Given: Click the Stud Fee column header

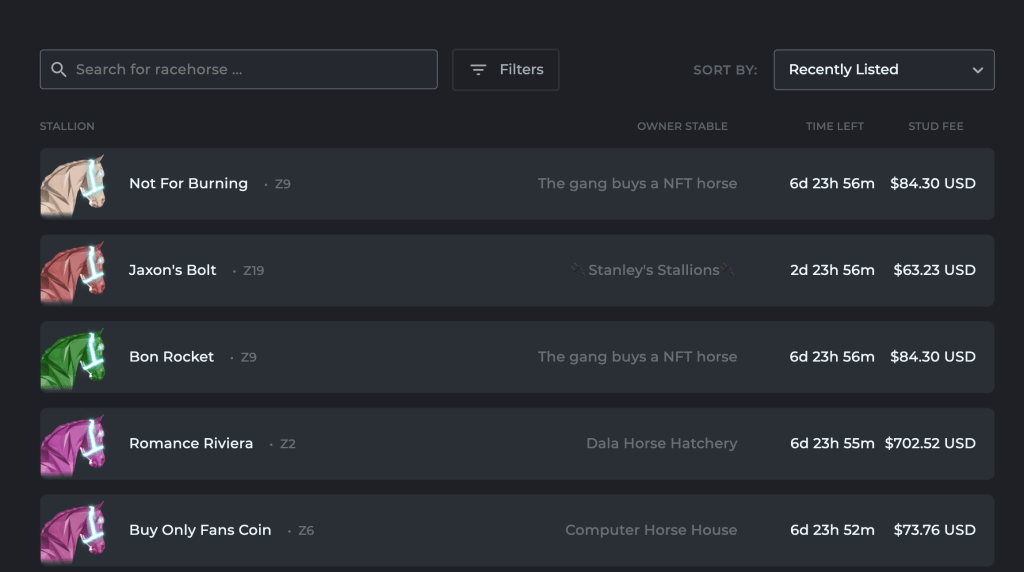Looking at the screenshot, I should click(935, 127).
